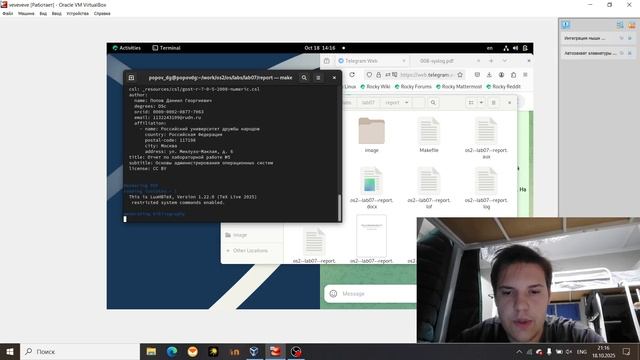
Task: Click the browser sidebar toggle icon
Action: click(x=327, y=61)
